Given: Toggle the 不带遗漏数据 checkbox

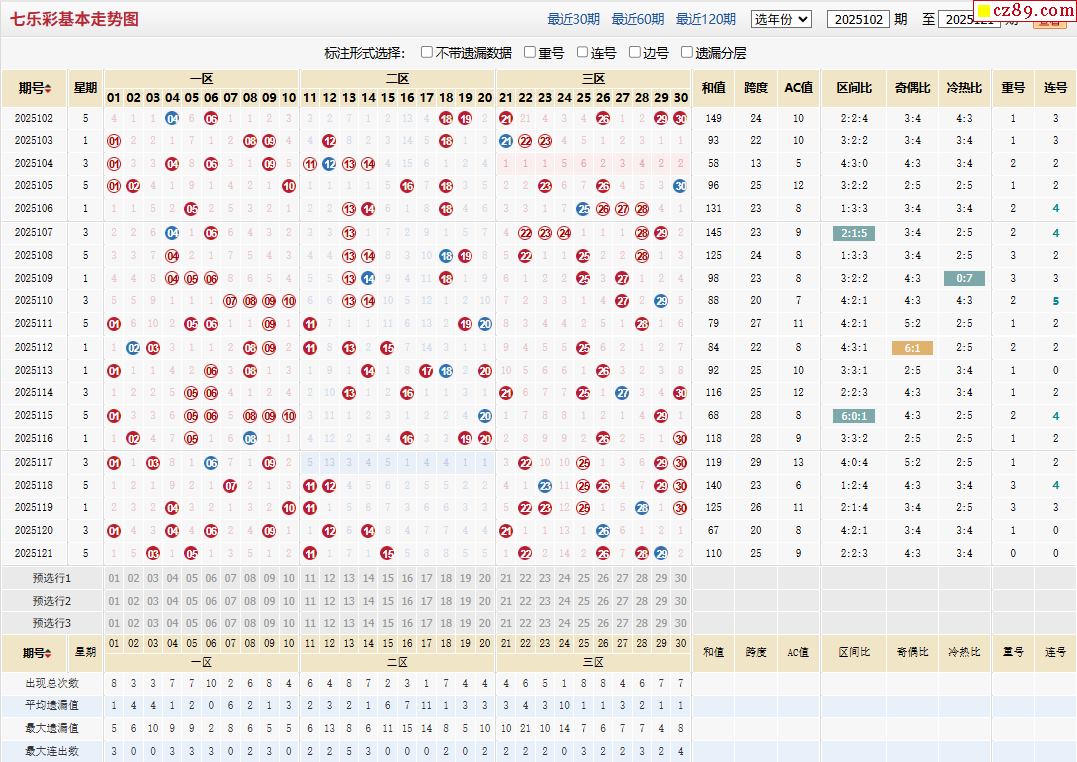Looking at the screenshot, I should [427, 52].
